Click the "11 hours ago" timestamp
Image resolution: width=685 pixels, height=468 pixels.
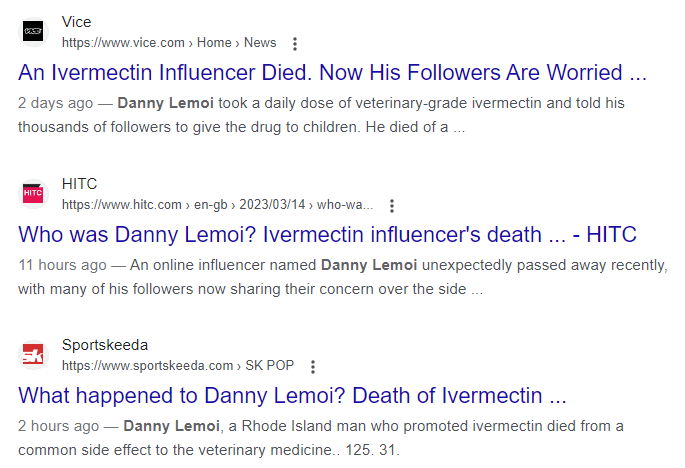(x=61, y=265)
